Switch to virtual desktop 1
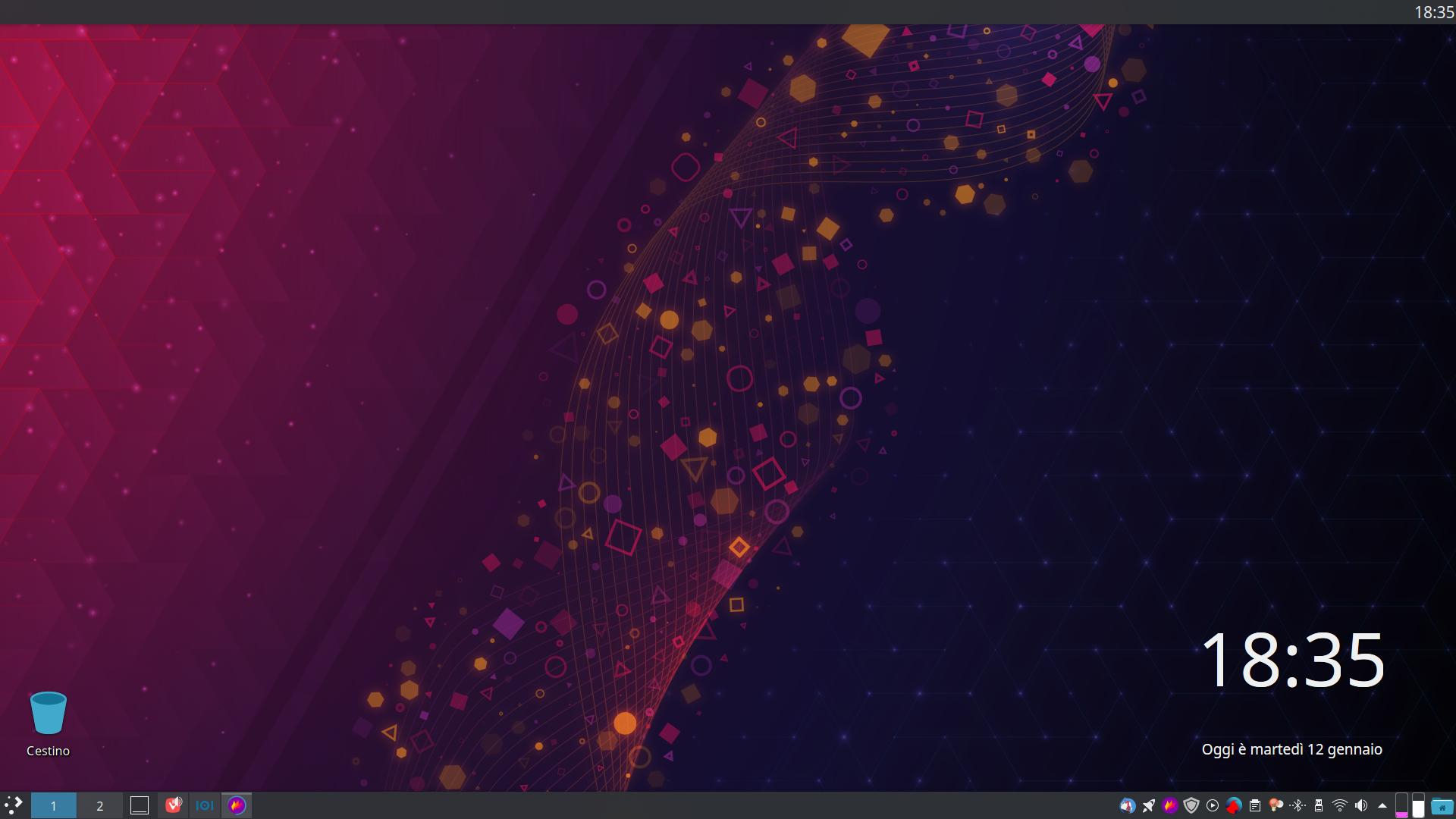The height and width of the screenshot is (819, 1456). coord(53,805)
